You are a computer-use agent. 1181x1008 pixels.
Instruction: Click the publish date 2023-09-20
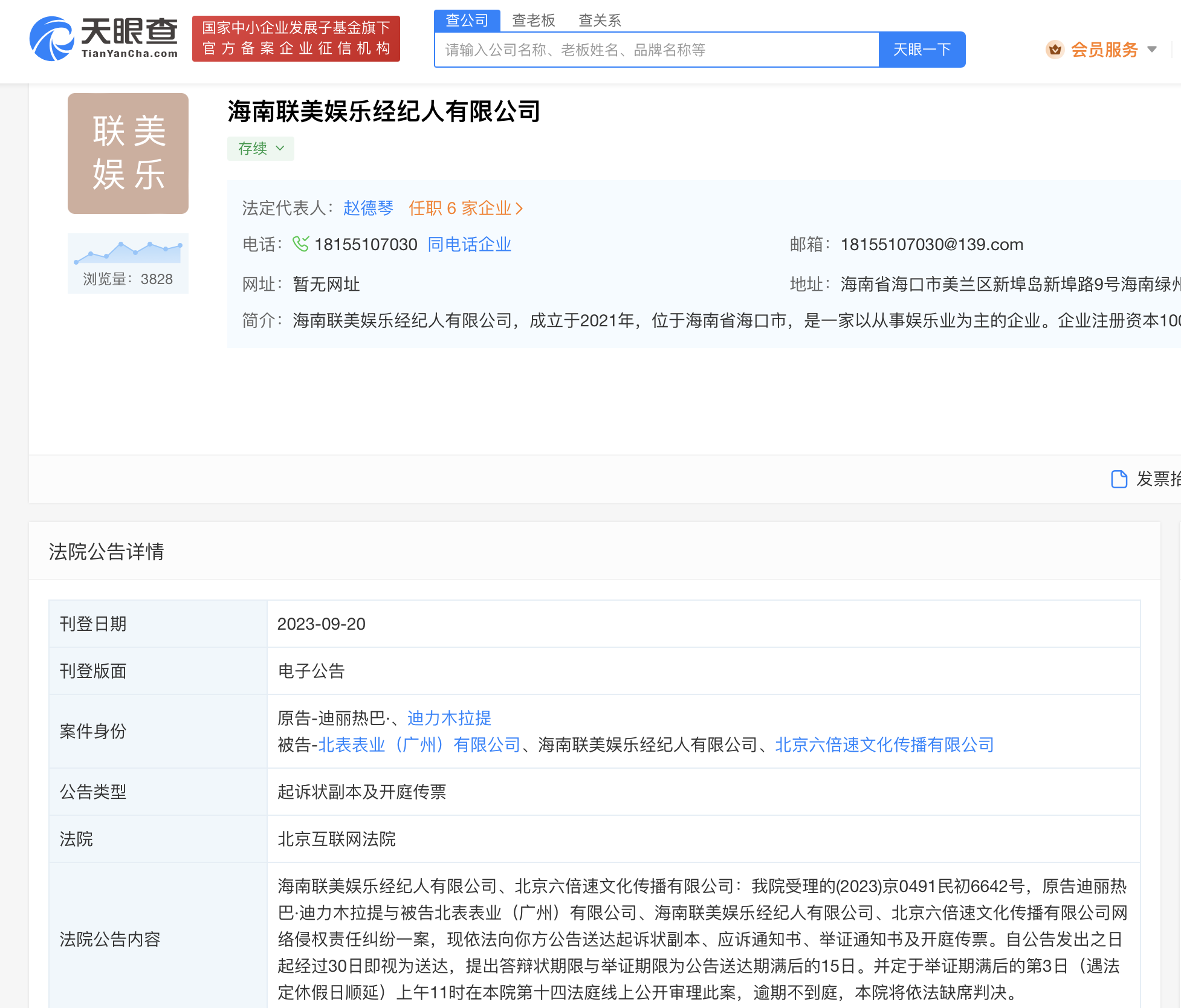click(322, 624)
